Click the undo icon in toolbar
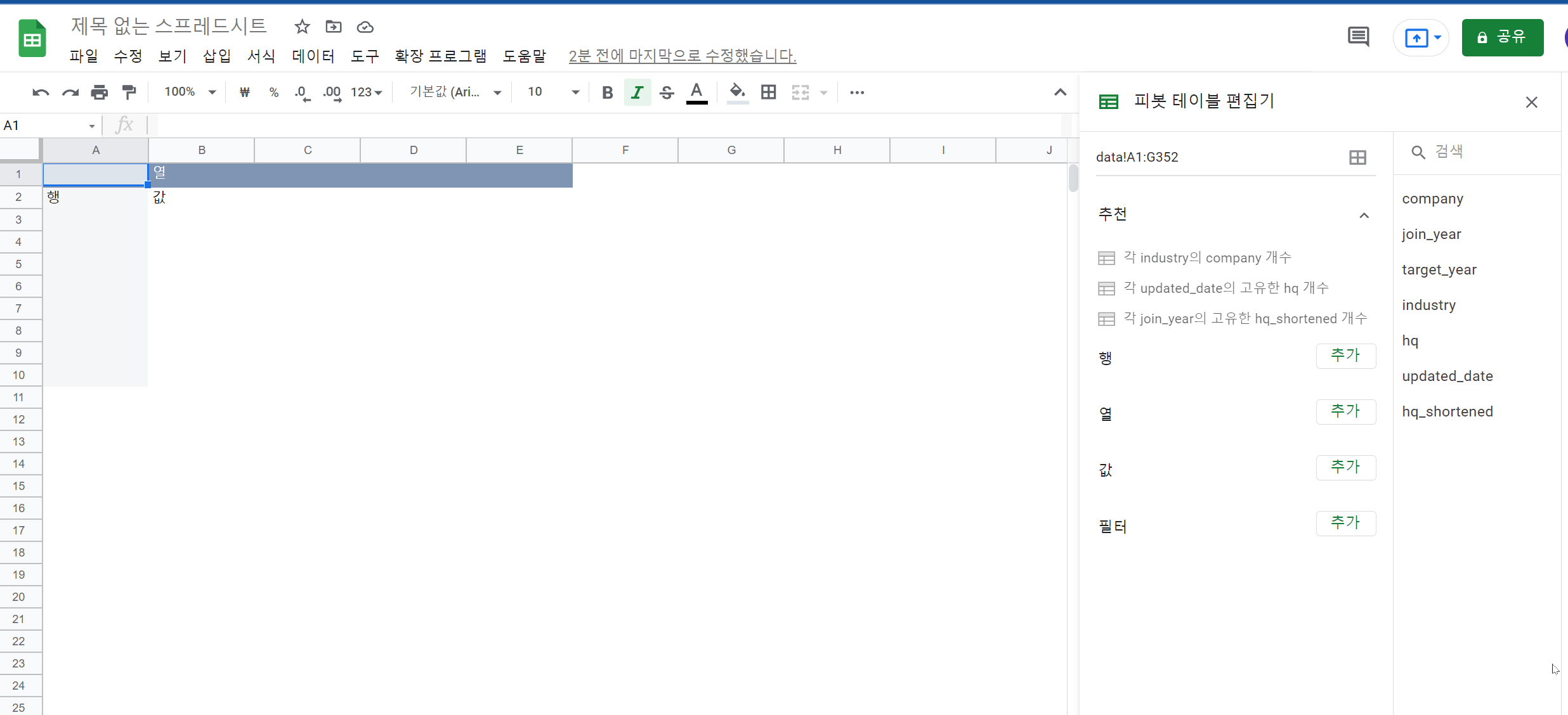 [x=41, y=93]
